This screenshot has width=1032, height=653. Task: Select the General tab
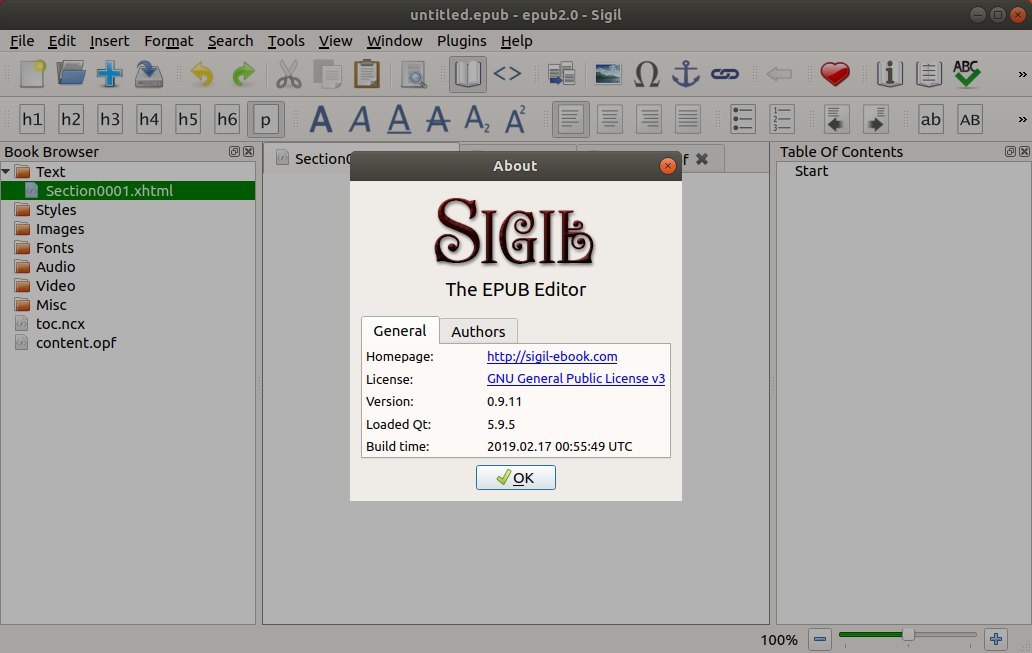(x=400, y=330)
